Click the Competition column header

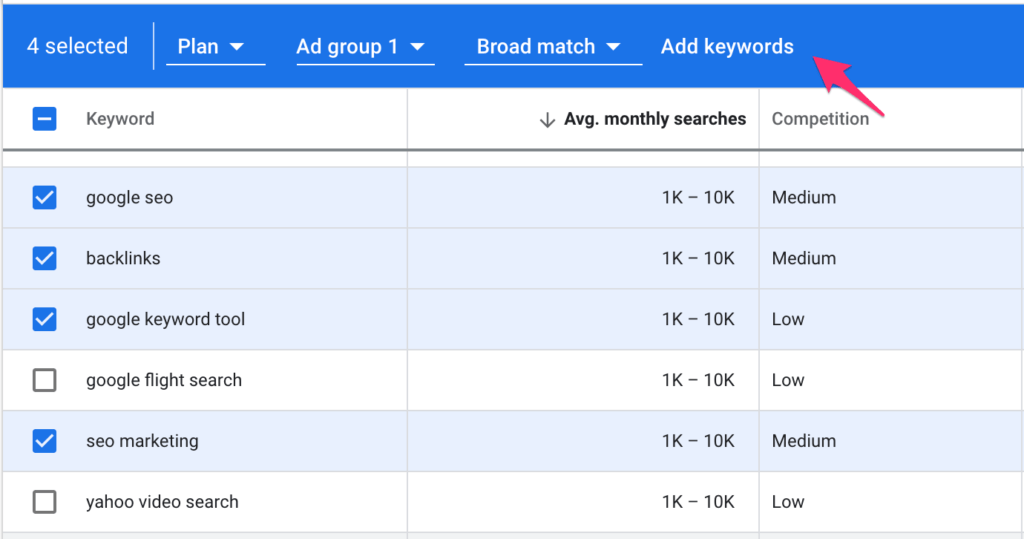click(820, 119)
